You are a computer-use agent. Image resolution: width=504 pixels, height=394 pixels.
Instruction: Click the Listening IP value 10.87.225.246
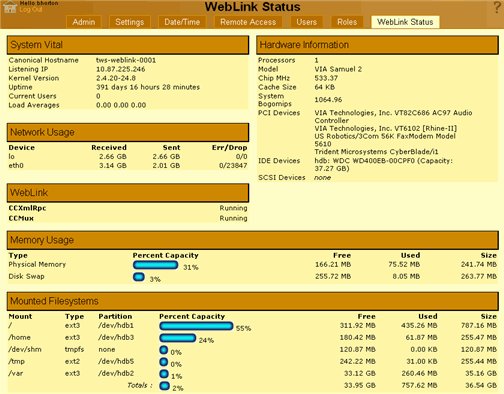pos(121,69)
